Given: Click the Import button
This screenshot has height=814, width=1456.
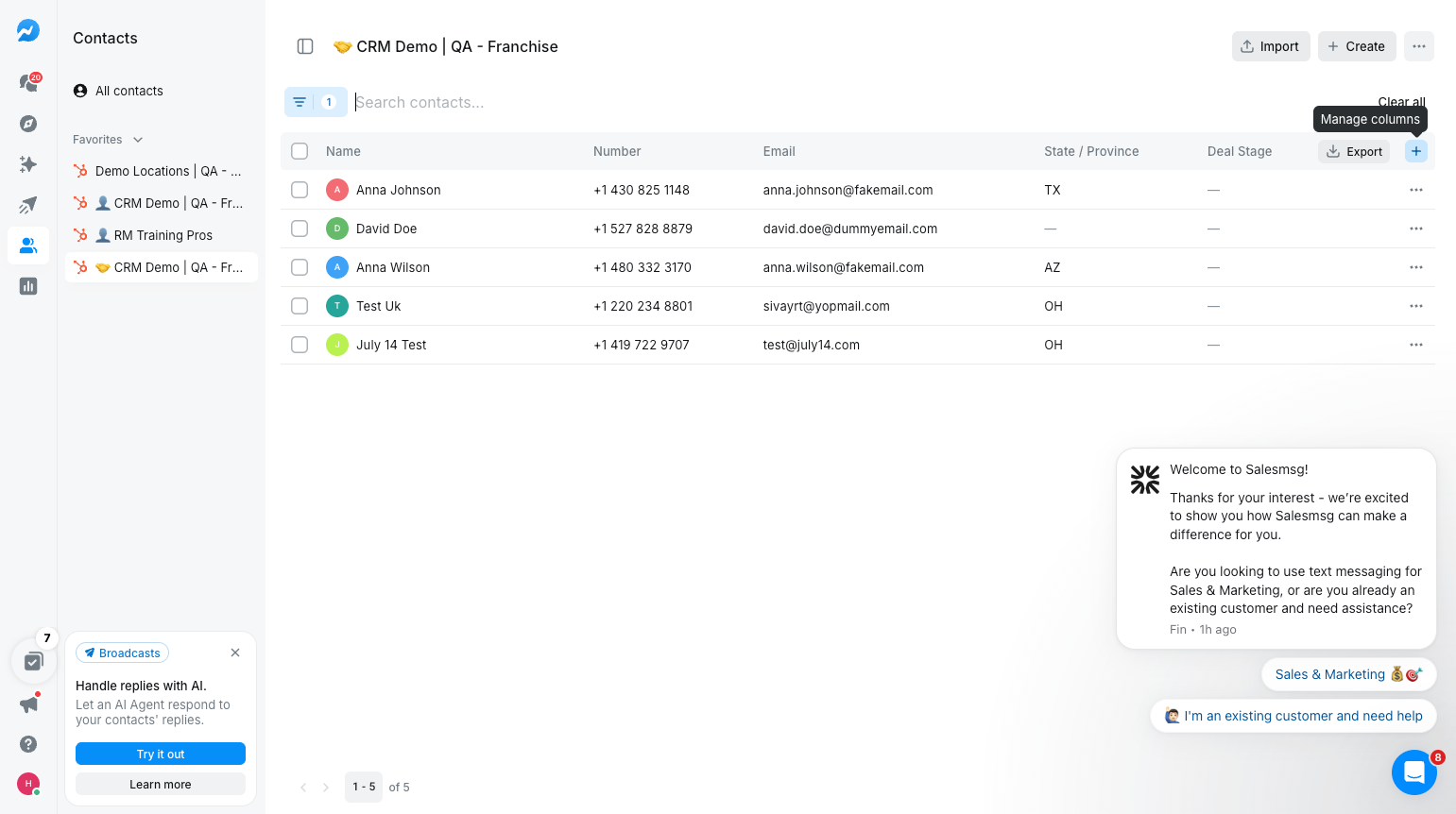Looking at the screenshot, I should click(x=1271, y=46).
